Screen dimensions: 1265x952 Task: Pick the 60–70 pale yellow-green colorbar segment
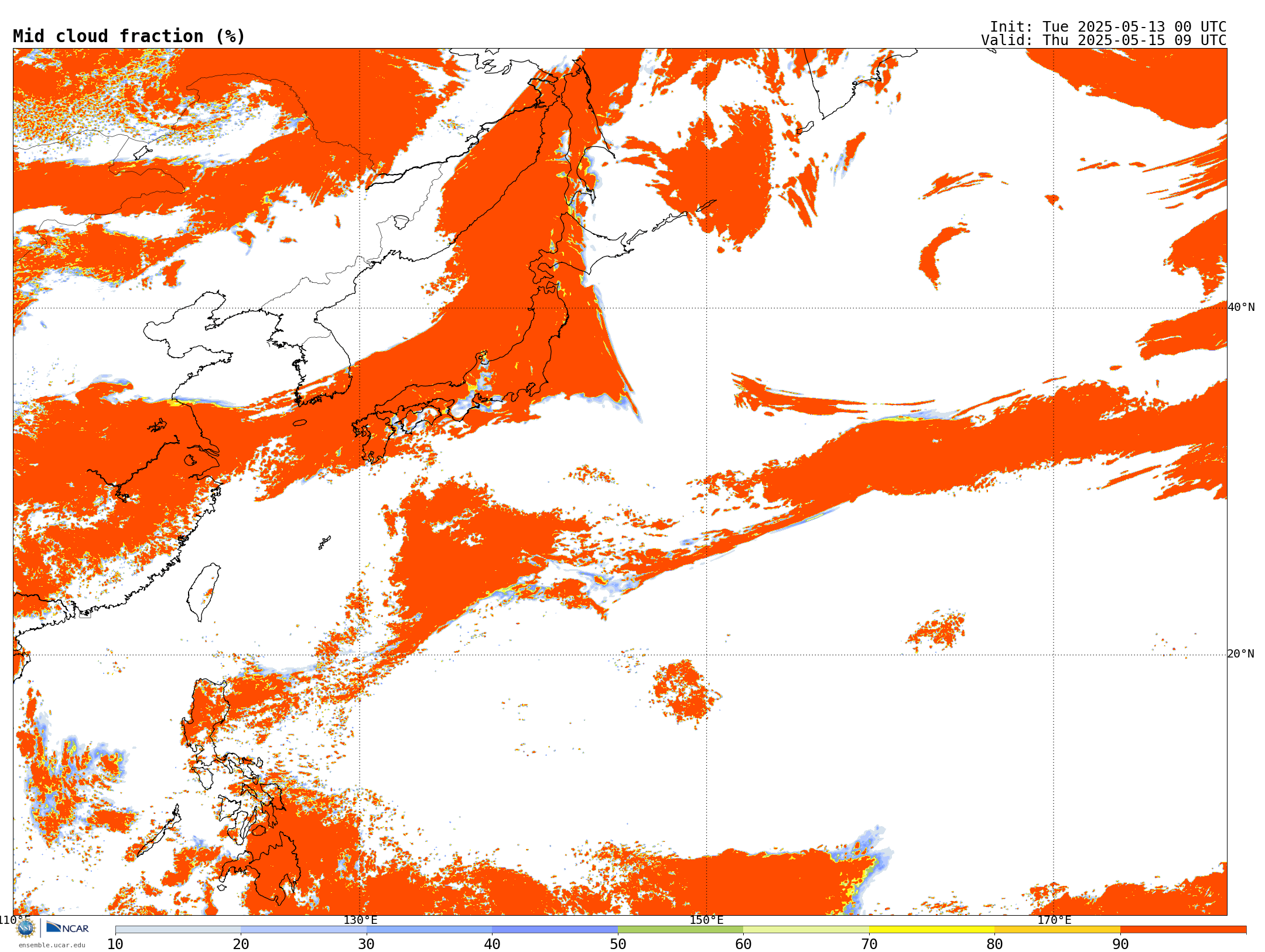806,930
